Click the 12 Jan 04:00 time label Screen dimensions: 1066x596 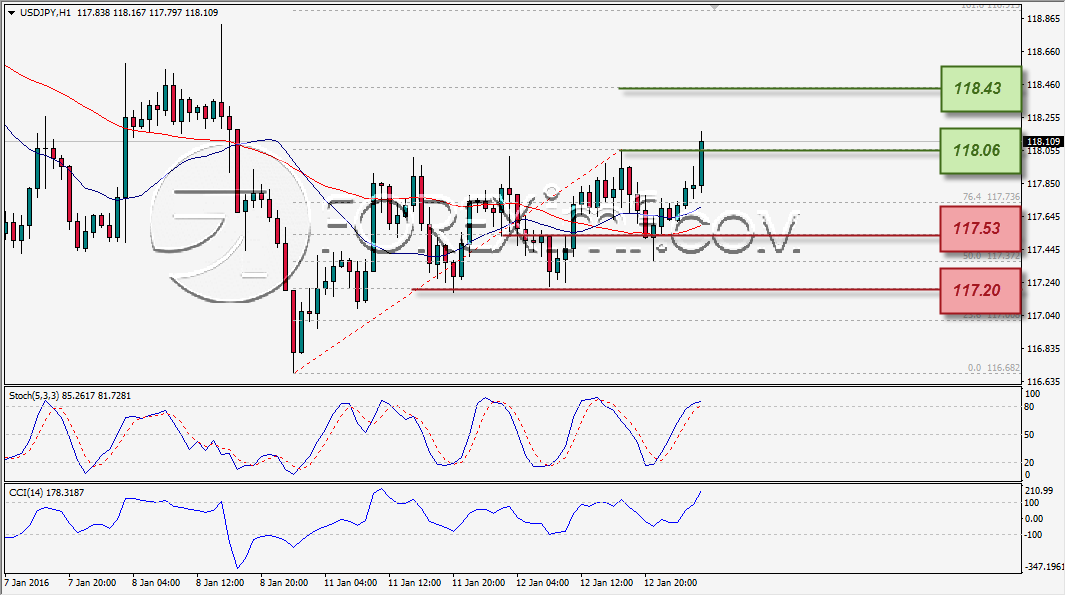click(x=542, y=582)
